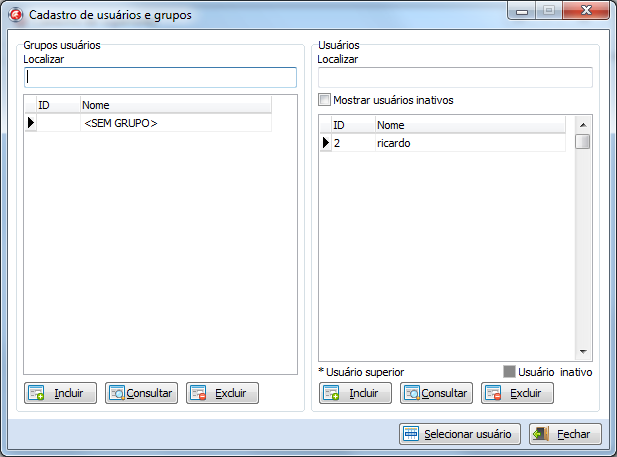Click the Incluir button under Grupos usuários

pos(60,393)
